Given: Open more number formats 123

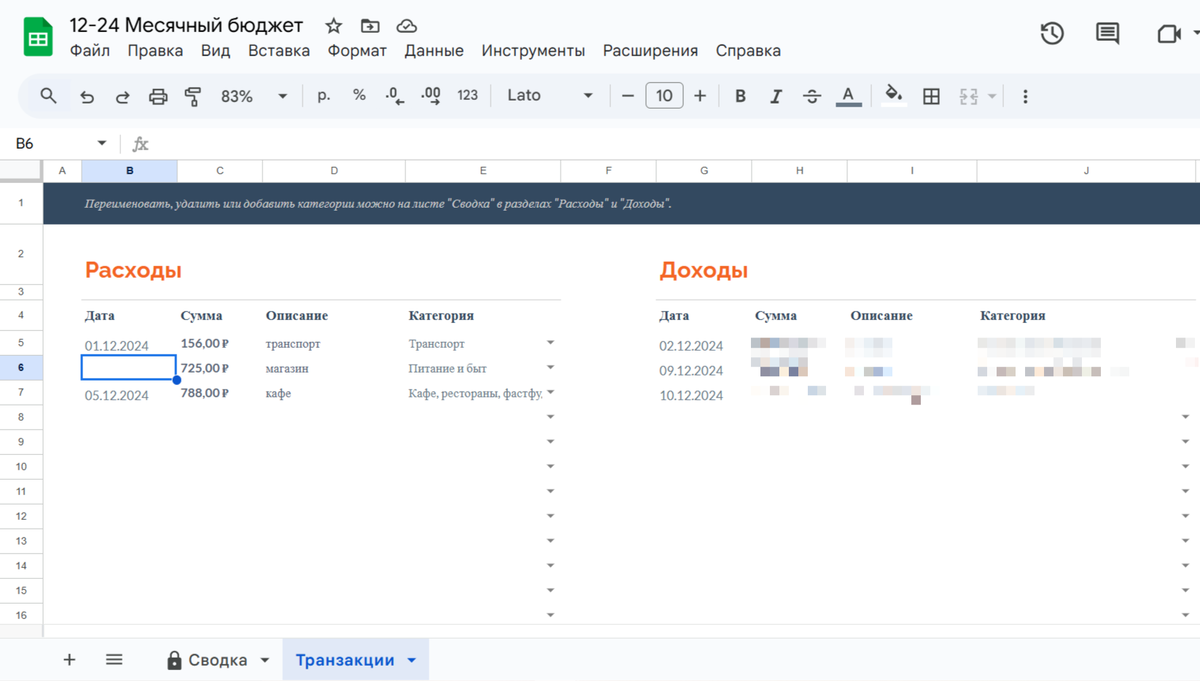Looking at the screenshot, I should tap(467, 96).
